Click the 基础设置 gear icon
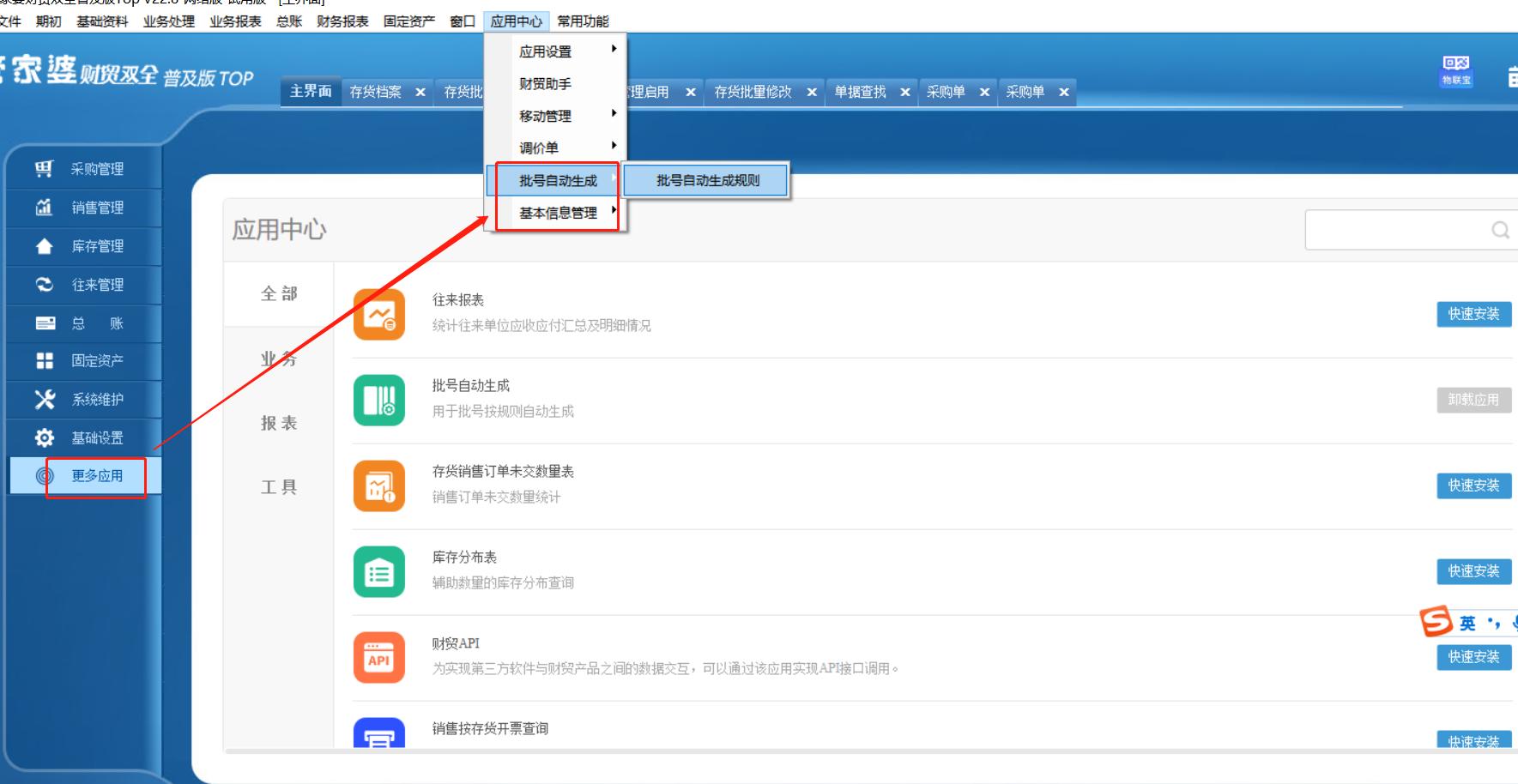This screenshot has height=784, width=1518. 45,437
